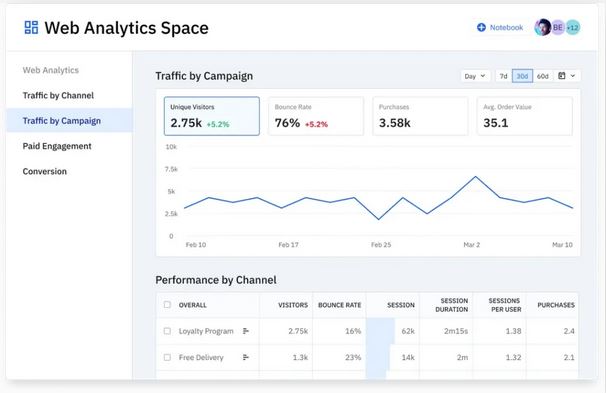
Task: Open the Day granularity dropdown
Action: [475, 76]
